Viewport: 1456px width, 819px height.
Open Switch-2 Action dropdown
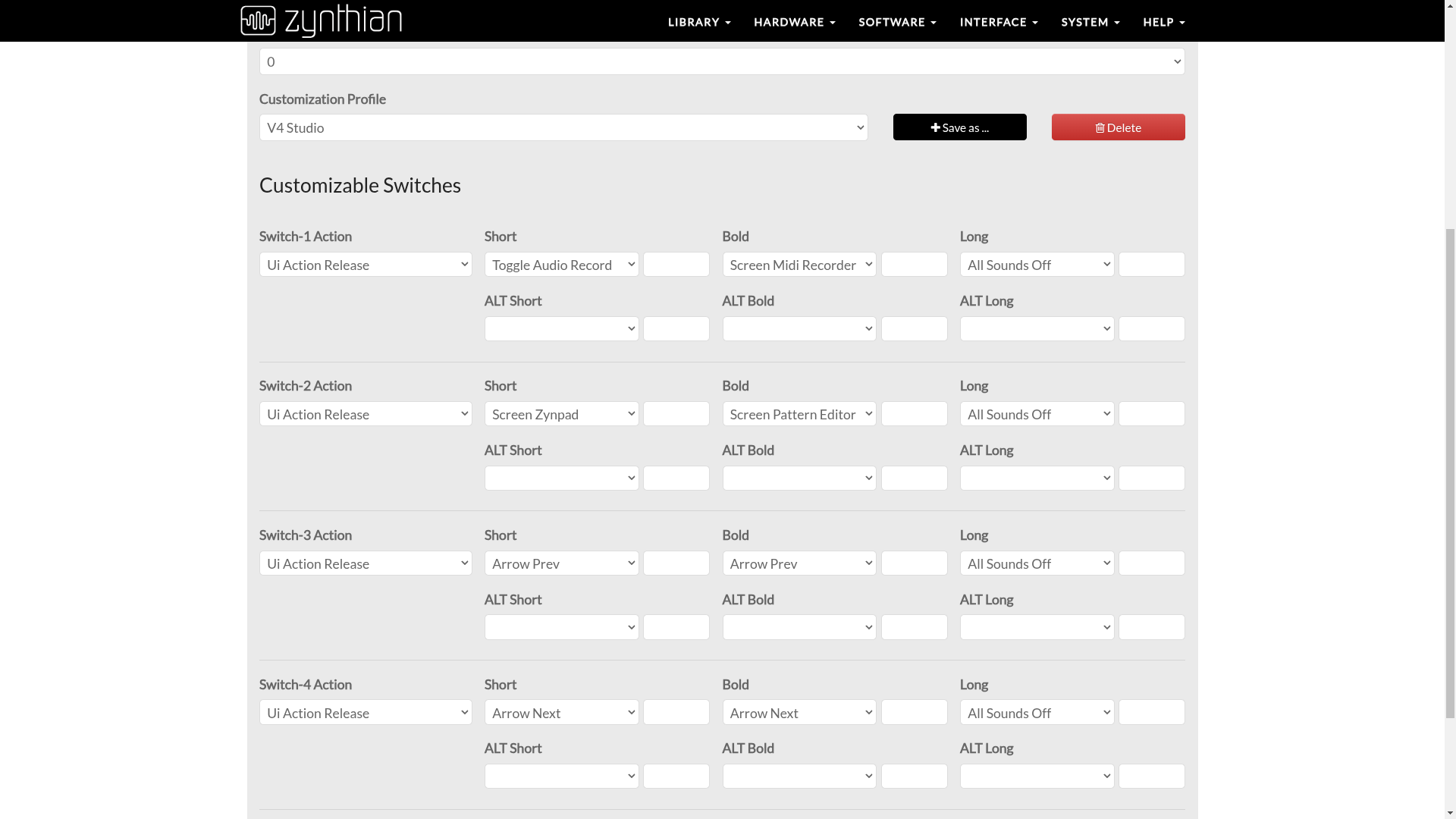point(366,414)
